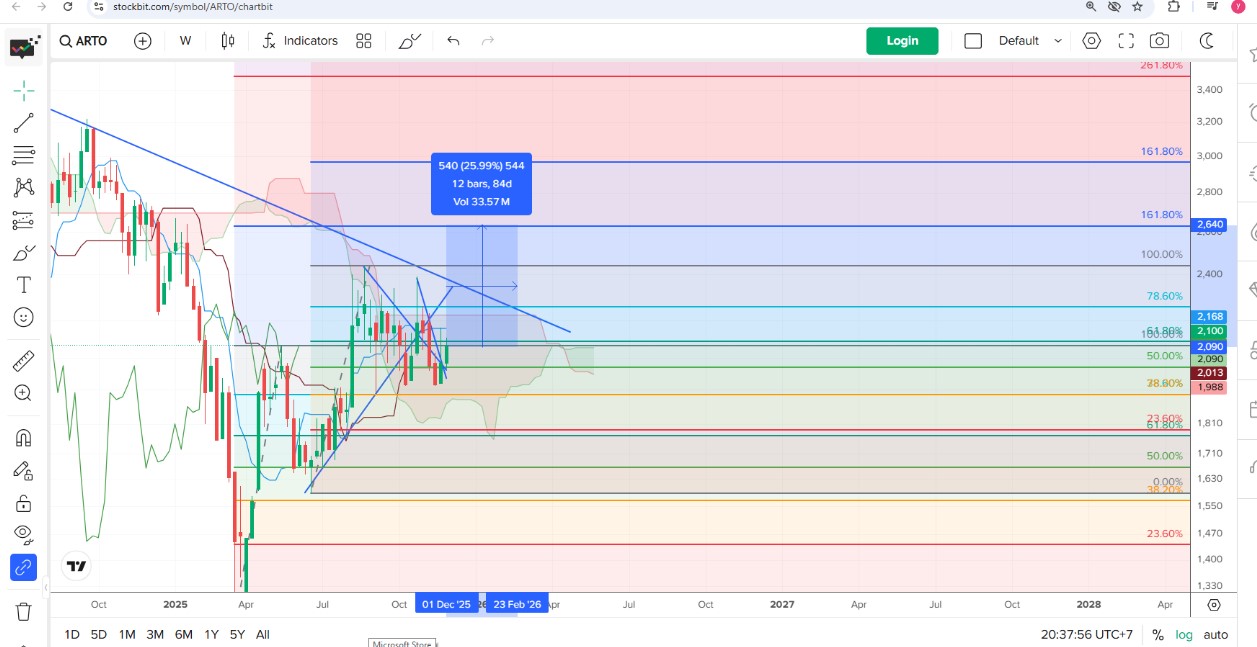Enter fullscreen mode

click(x=1126, y=41)
